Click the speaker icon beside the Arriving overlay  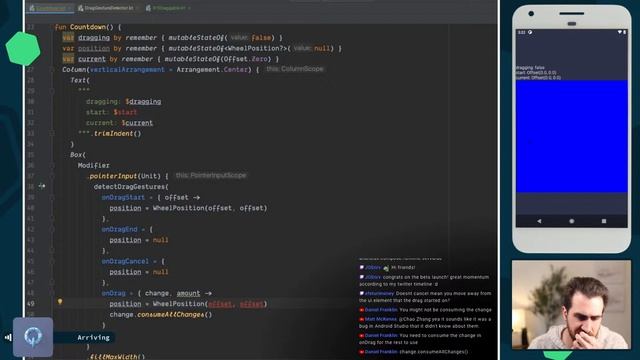pos(8,338)
